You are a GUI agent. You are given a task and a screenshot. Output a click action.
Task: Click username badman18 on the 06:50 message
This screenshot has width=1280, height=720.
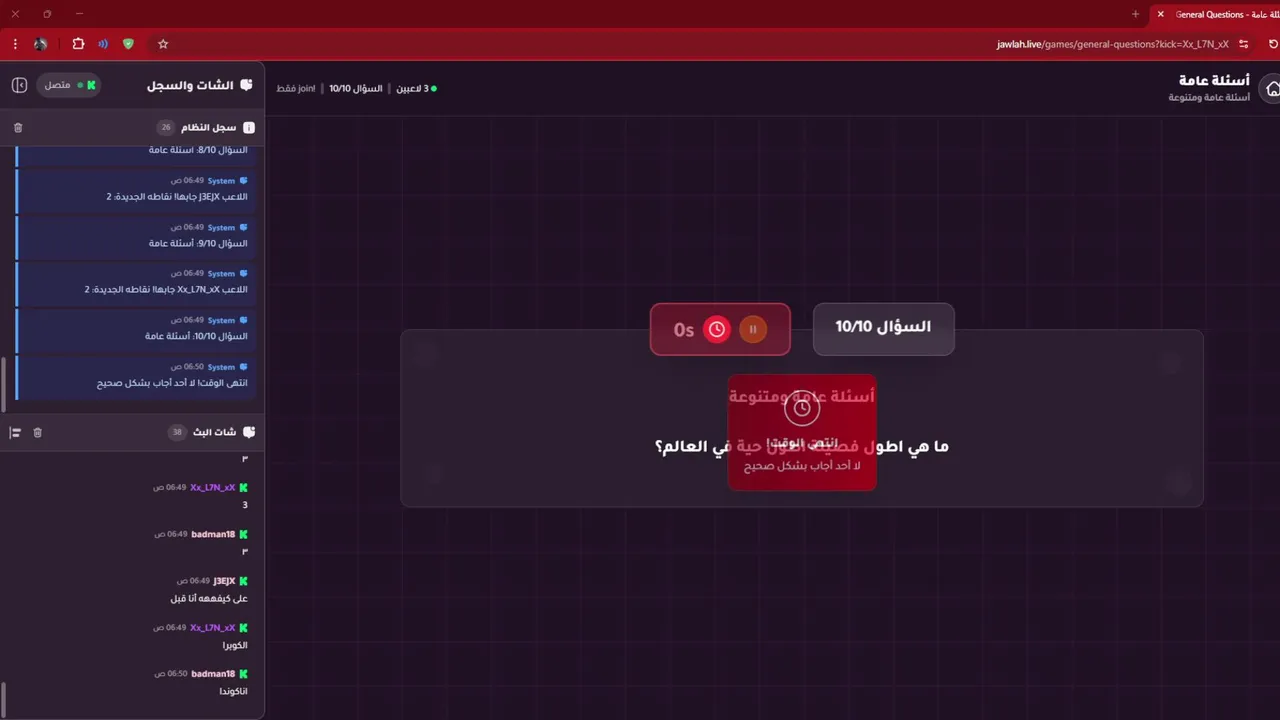click(213, 674)
